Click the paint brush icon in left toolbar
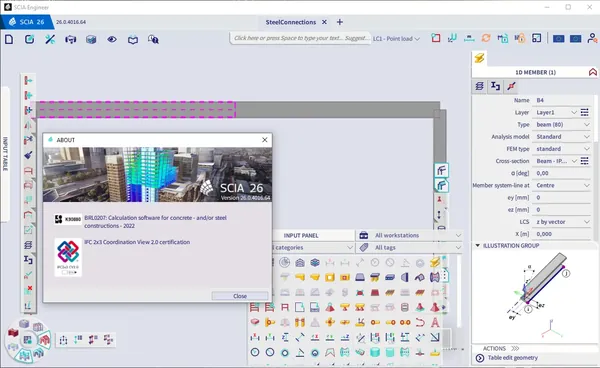This screenshot has height=368, width=600. tap(28, 155)
